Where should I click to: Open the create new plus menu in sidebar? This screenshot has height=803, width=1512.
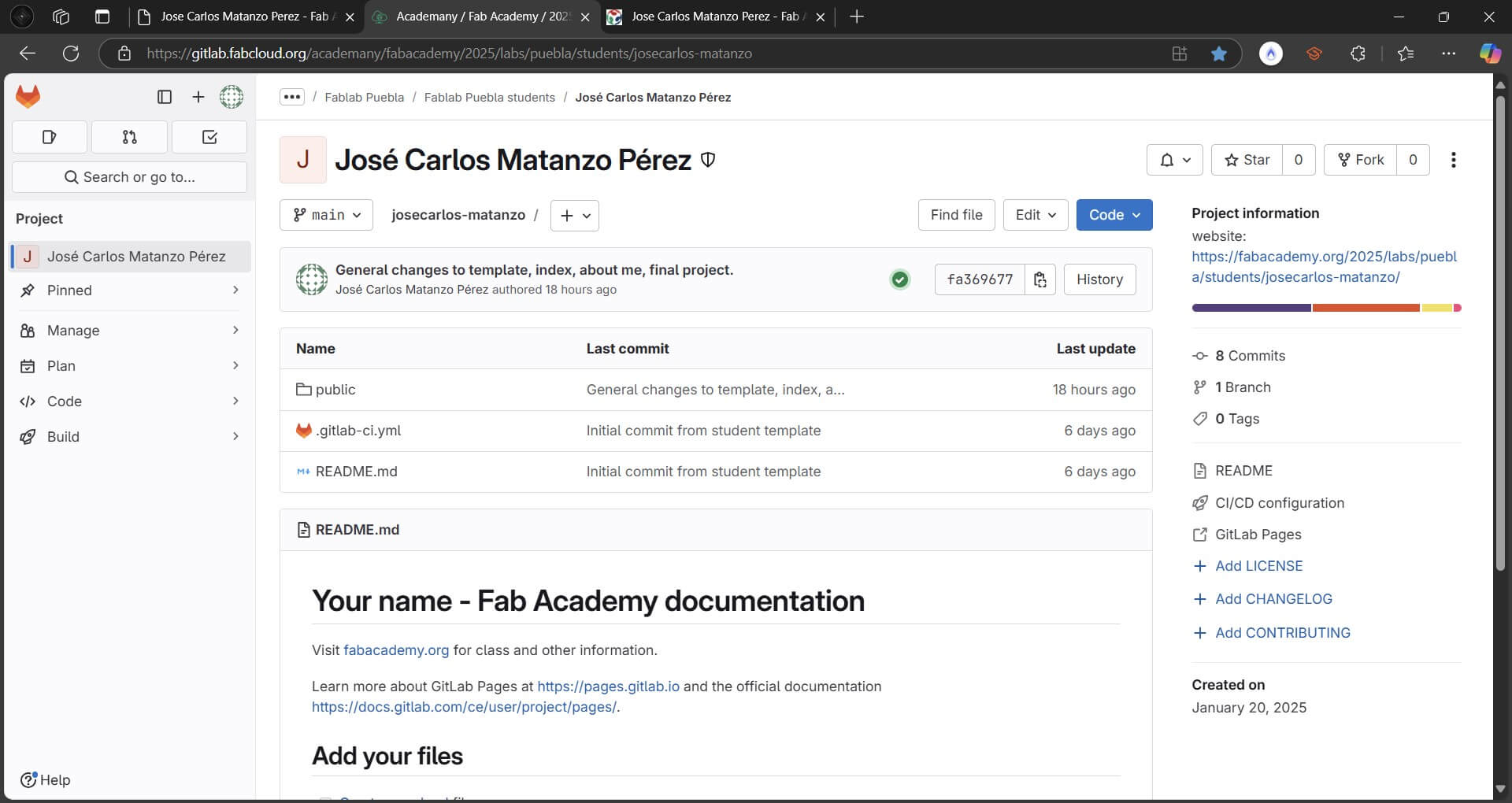pyautogui.click(x=198, y=97)
